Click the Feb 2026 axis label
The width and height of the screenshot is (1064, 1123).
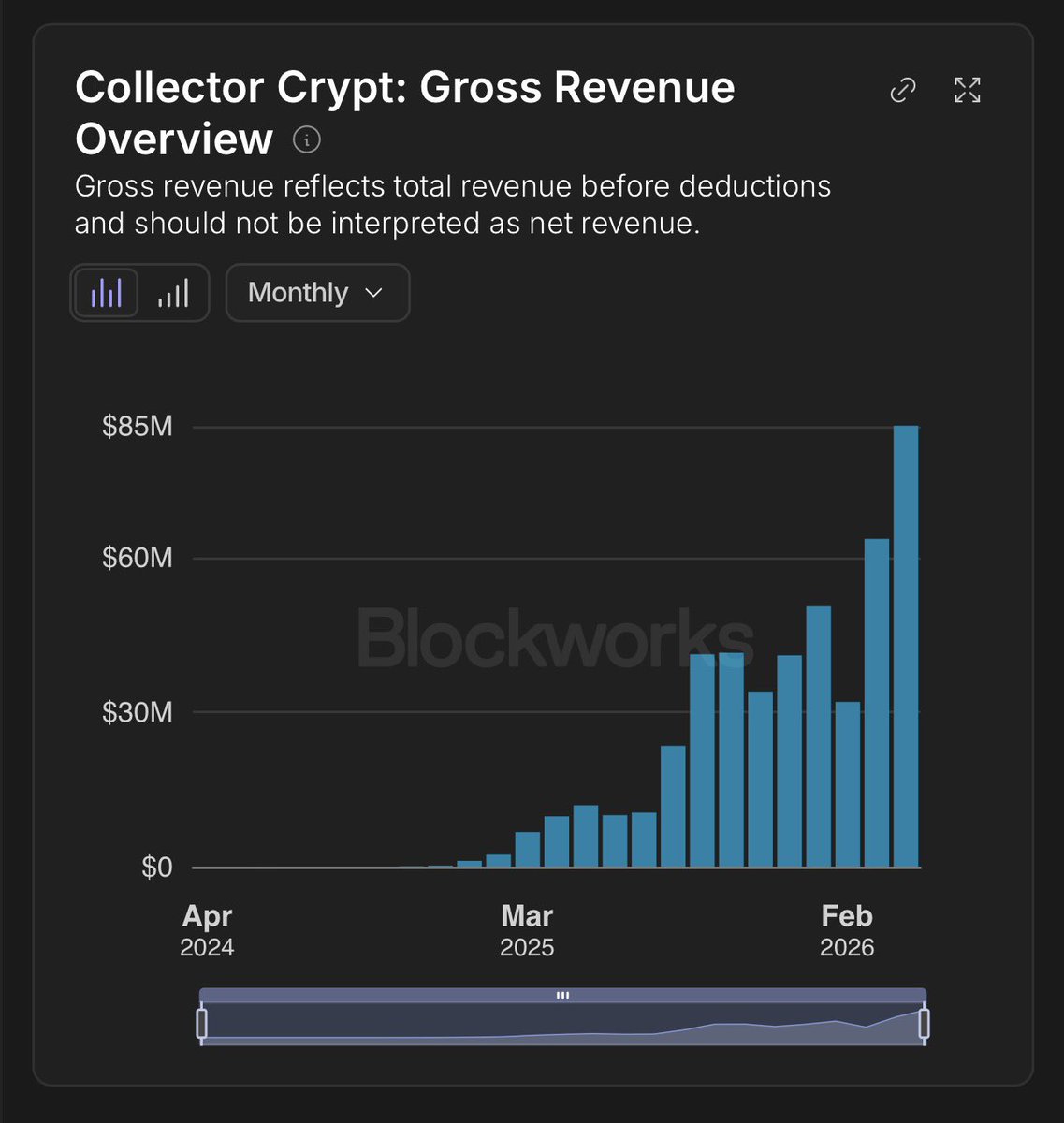847,931
